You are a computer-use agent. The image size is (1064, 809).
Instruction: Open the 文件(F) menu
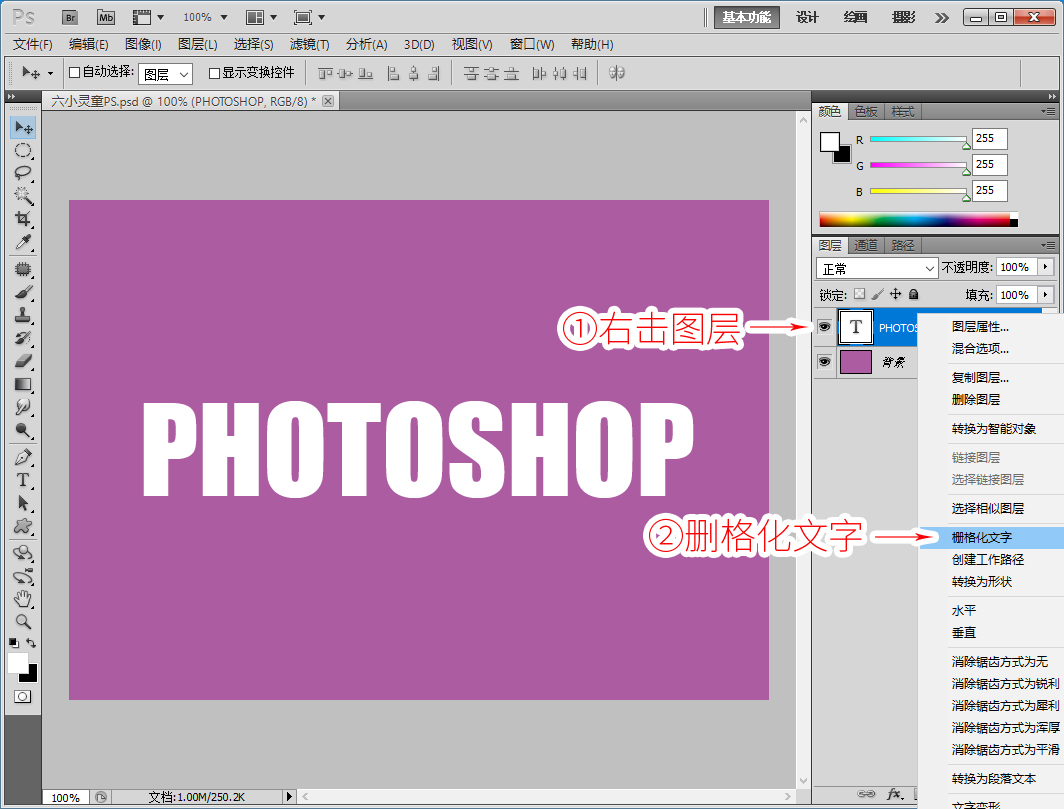[x=33, y=45]
